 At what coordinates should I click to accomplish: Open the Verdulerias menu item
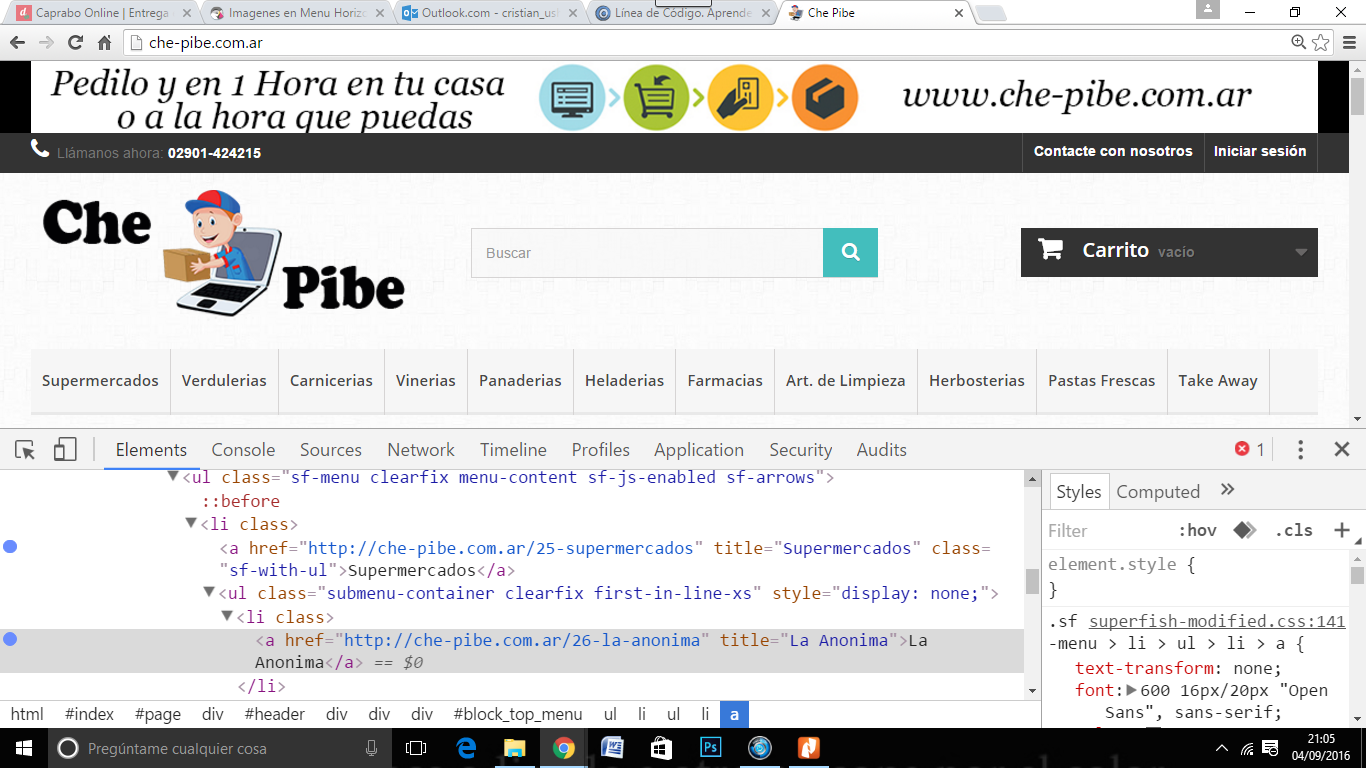(224, 381)
